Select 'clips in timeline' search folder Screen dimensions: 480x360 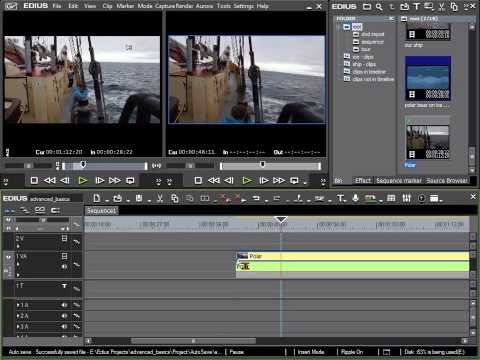tap(369, 72)
